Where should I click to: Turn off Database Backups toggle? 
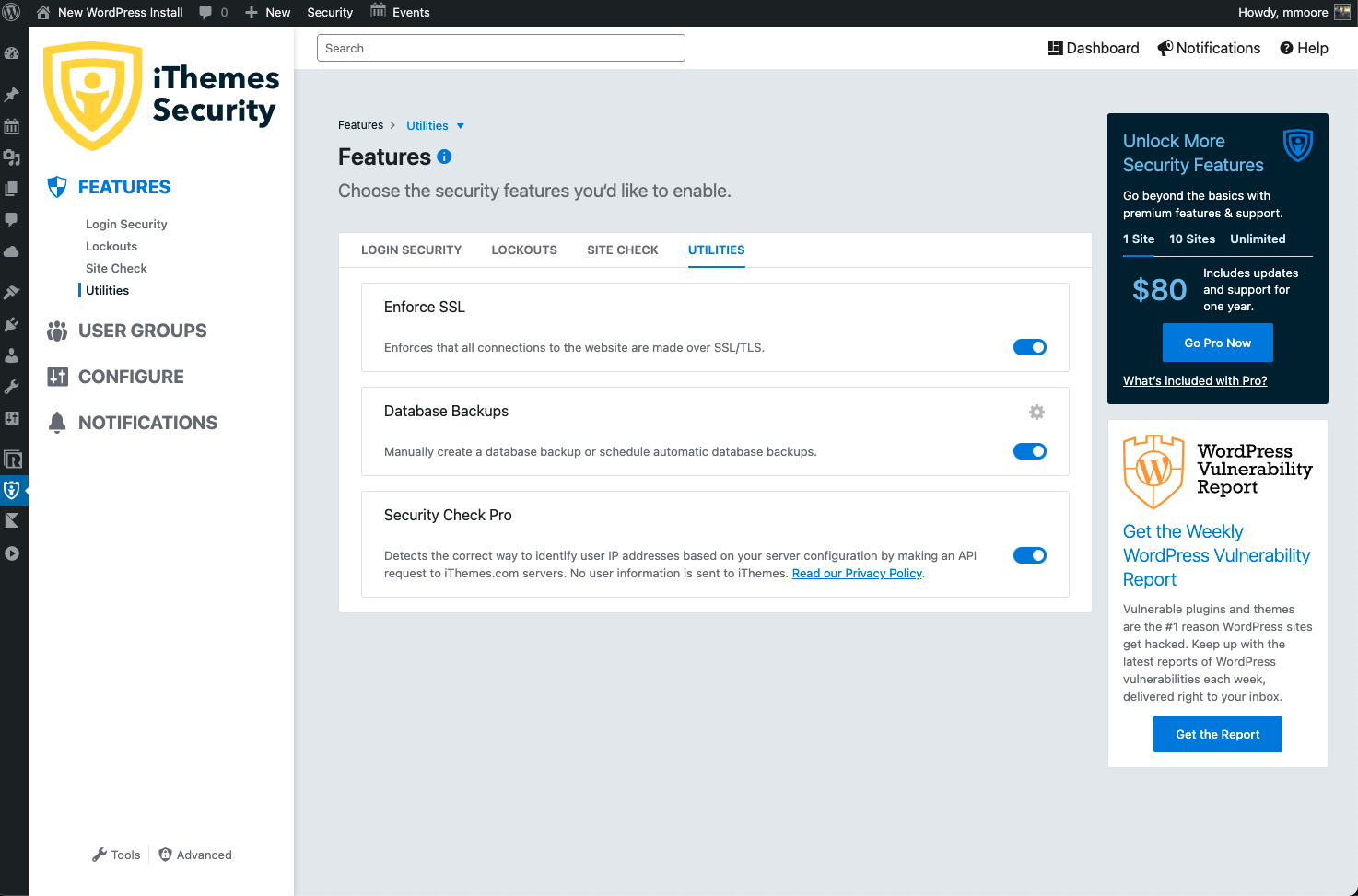coord(1030,451)
